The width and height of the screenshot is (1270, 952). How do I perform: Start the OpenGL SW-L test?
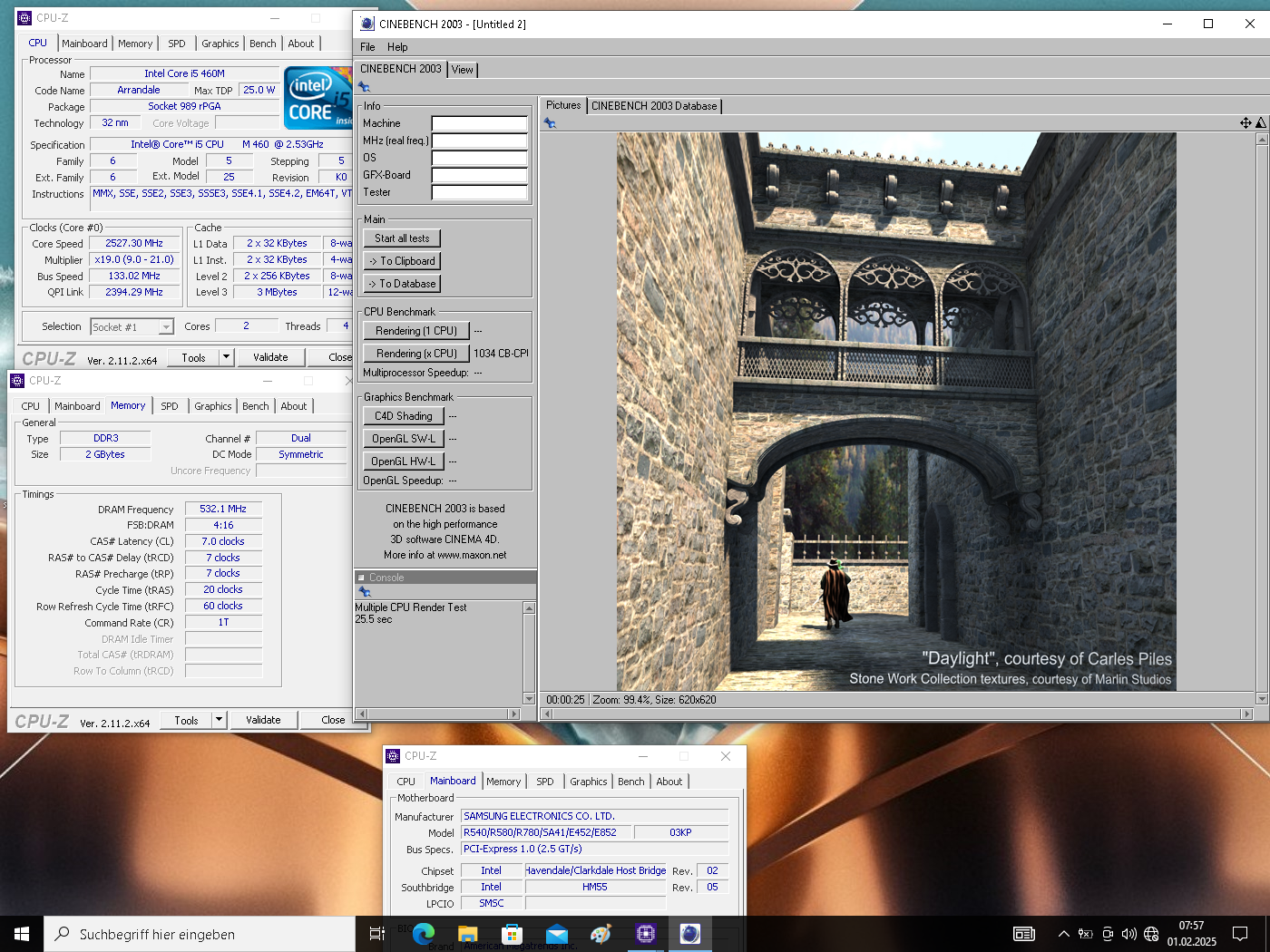404,439
